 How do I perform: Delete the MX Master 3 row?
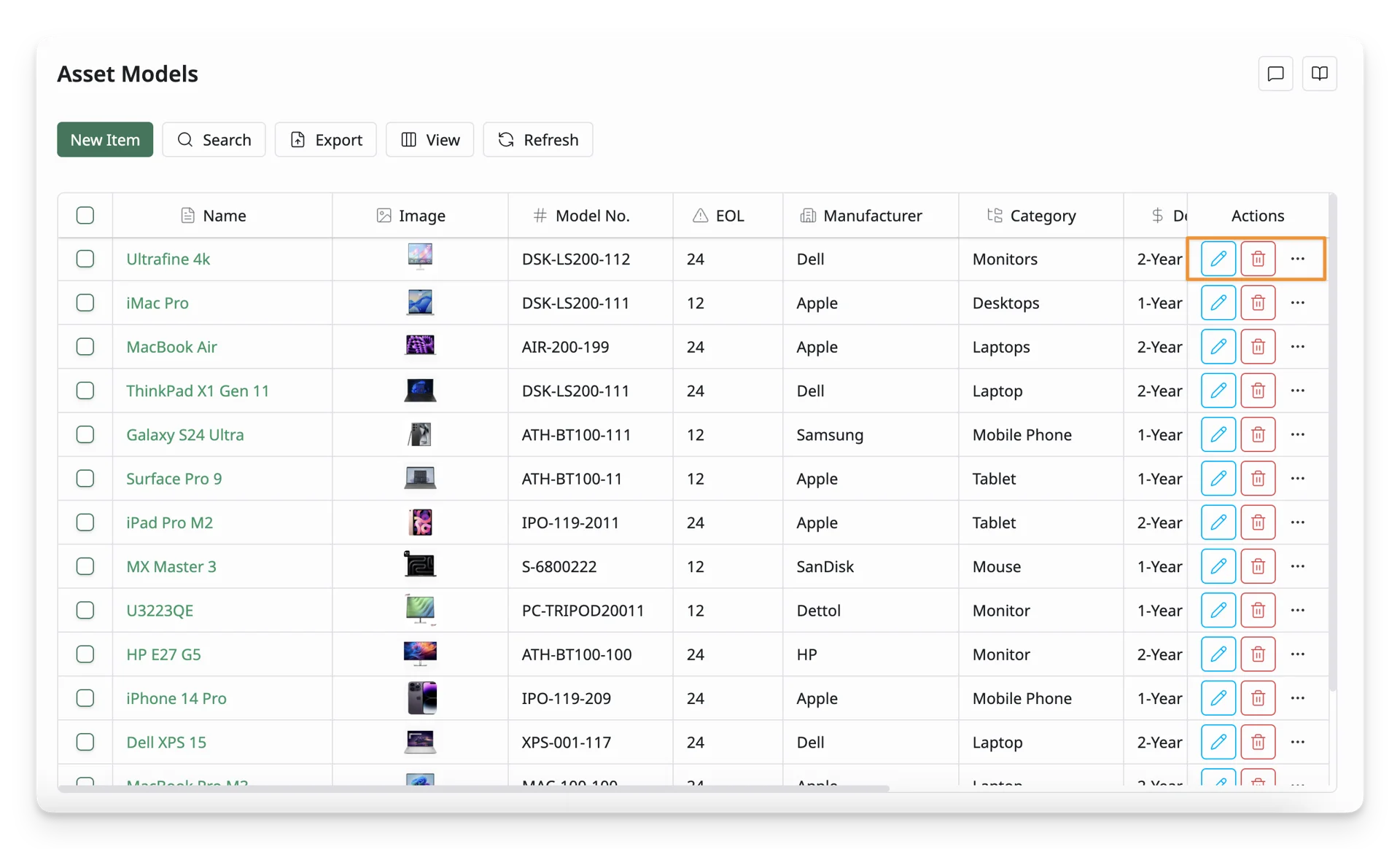(1258, 566)
